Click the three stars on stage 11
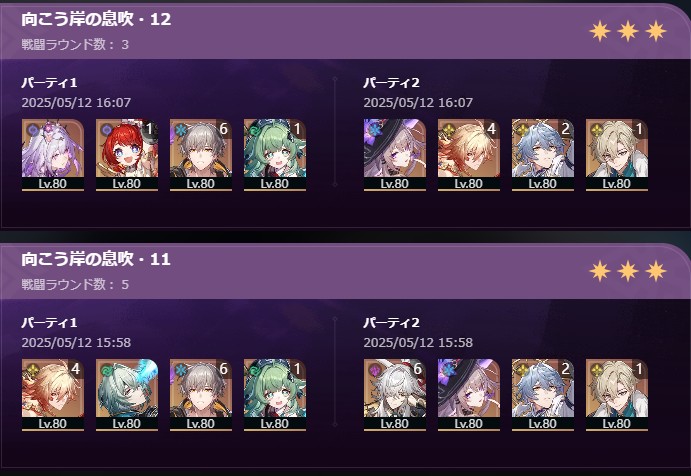Screen dimensions: 691x476 click(x=628, y=271)
